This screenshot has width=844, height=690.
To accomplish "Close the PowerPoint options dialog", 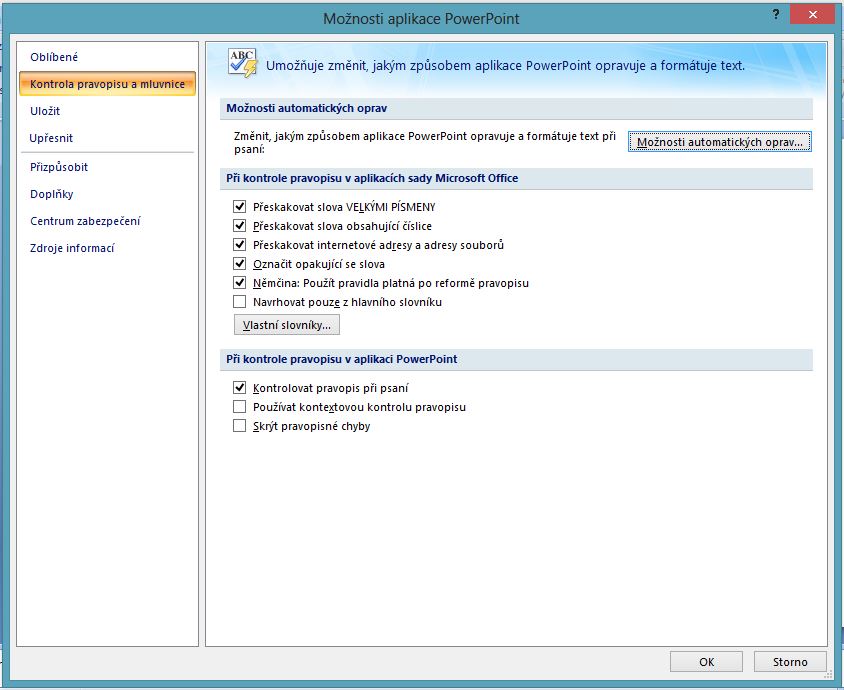I will 813,15.
